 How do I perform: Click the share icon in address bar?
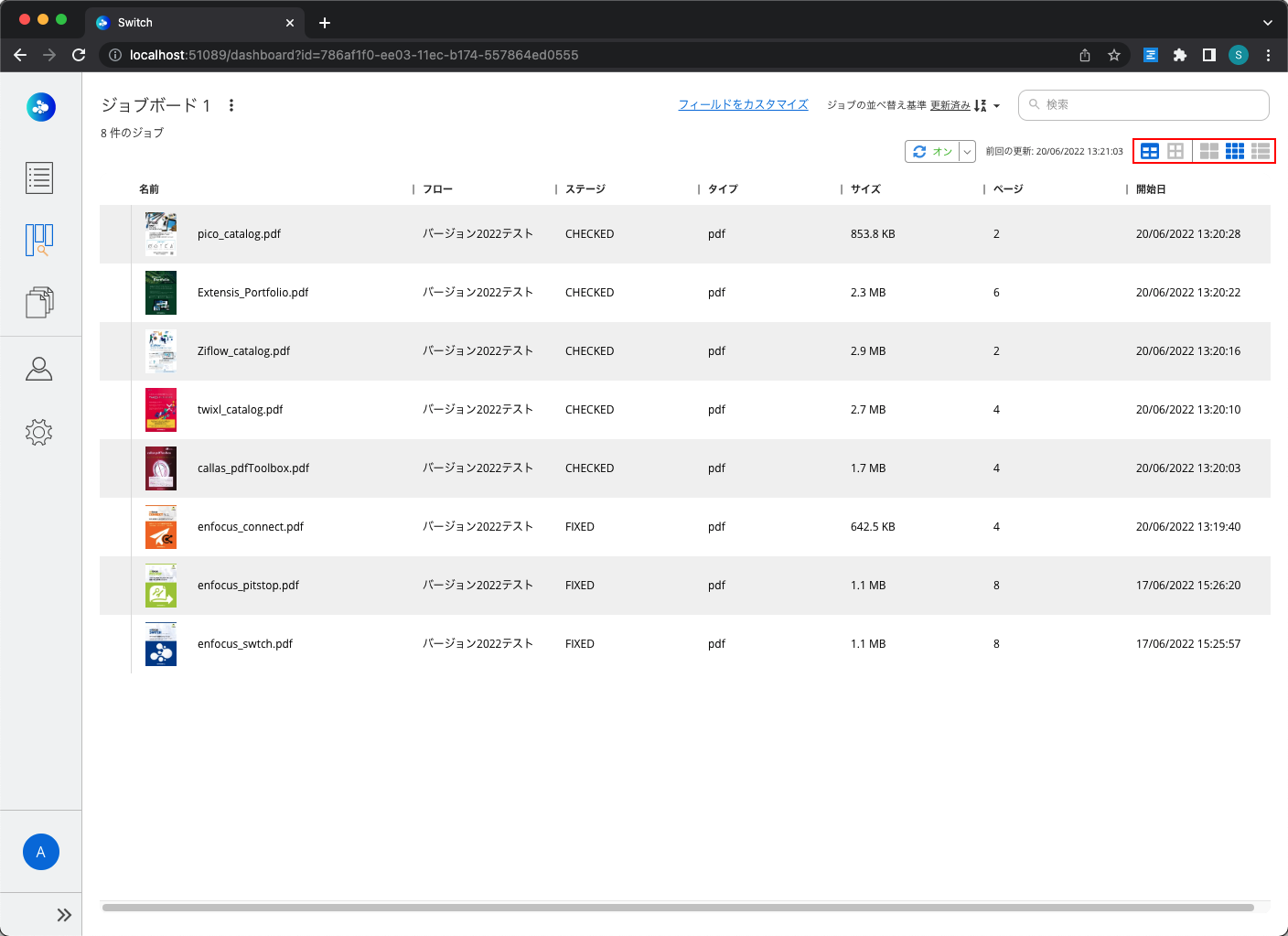click(x=1085, y=55)
